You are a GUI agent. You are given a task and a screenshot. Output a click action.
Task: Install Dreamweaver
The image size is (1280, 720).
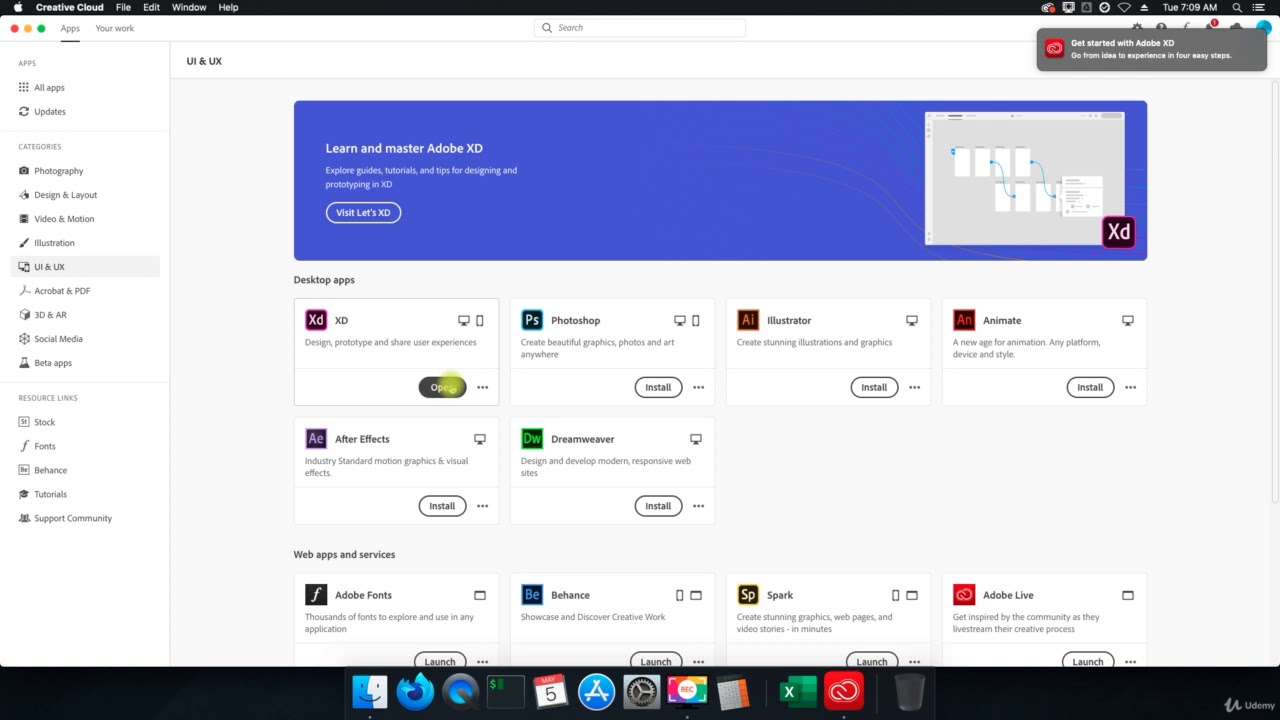coord(658,506)
